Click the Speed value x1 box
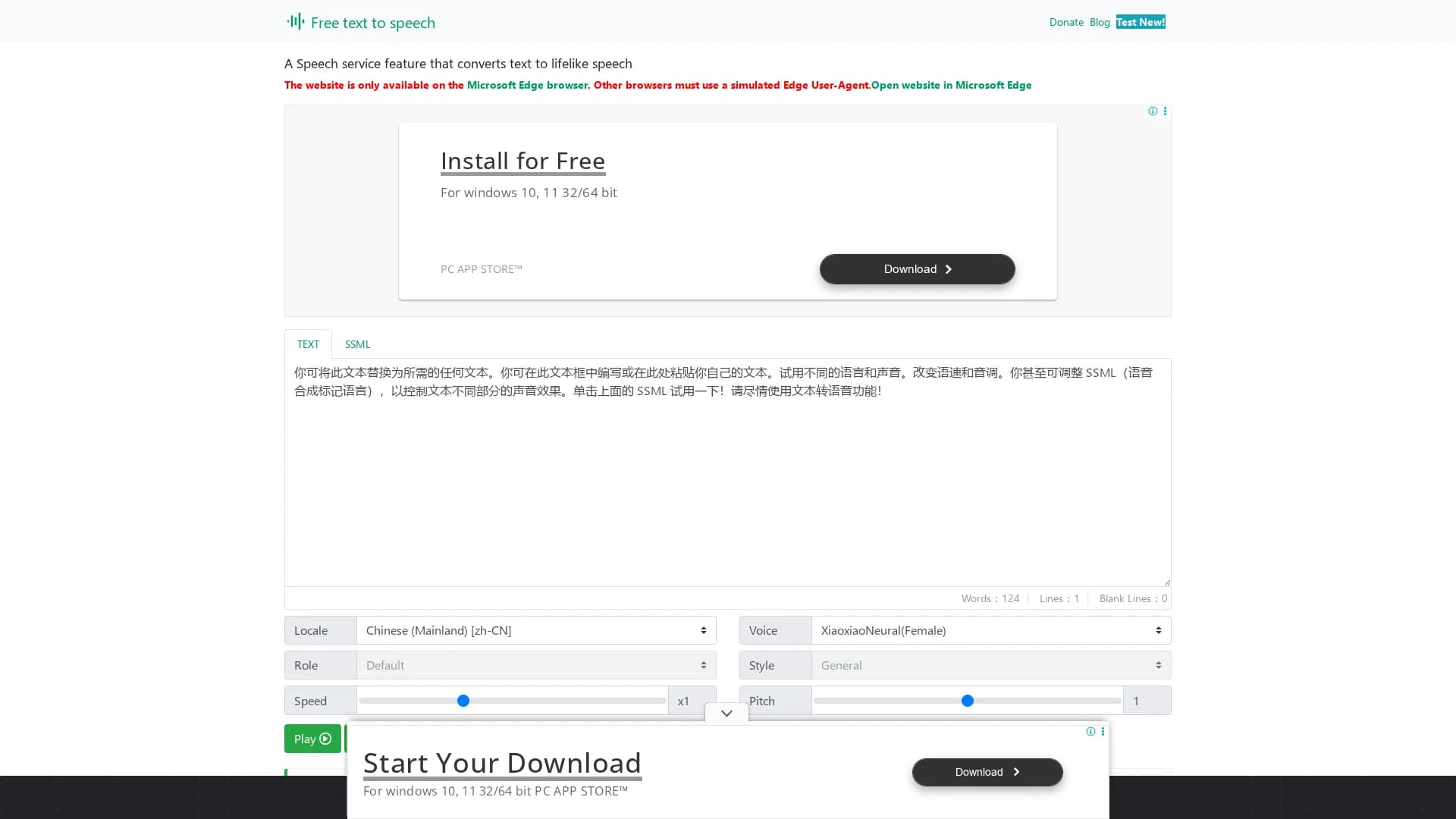The width and height of the screenshot is (1456, 819). 692,701
